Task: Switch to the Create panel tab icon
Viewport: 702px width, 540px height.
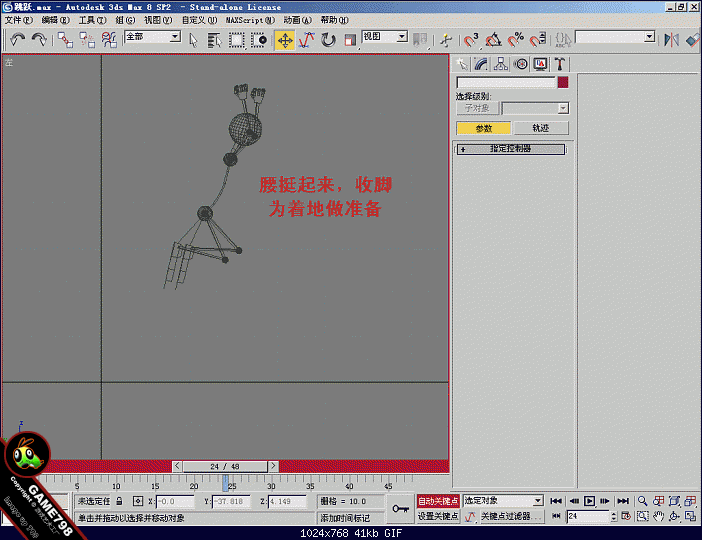Action: (x=462, y=64)
